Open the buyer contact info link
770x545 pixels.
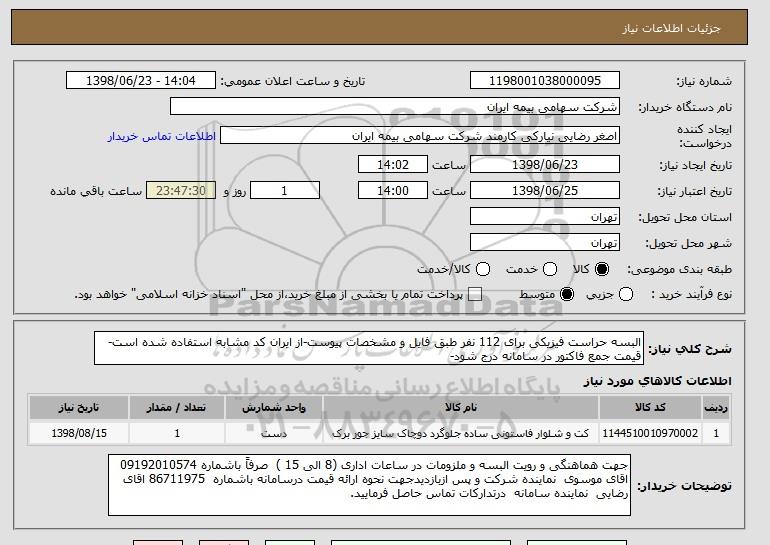(x=162, y=136)
